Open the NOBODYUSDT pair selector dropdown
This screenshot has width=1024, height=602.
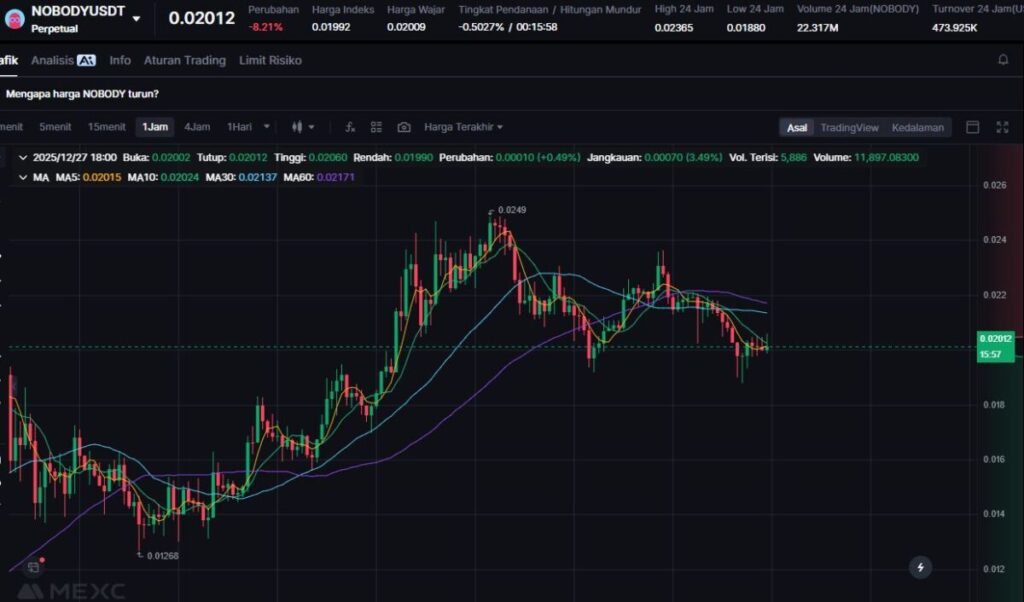136,18
